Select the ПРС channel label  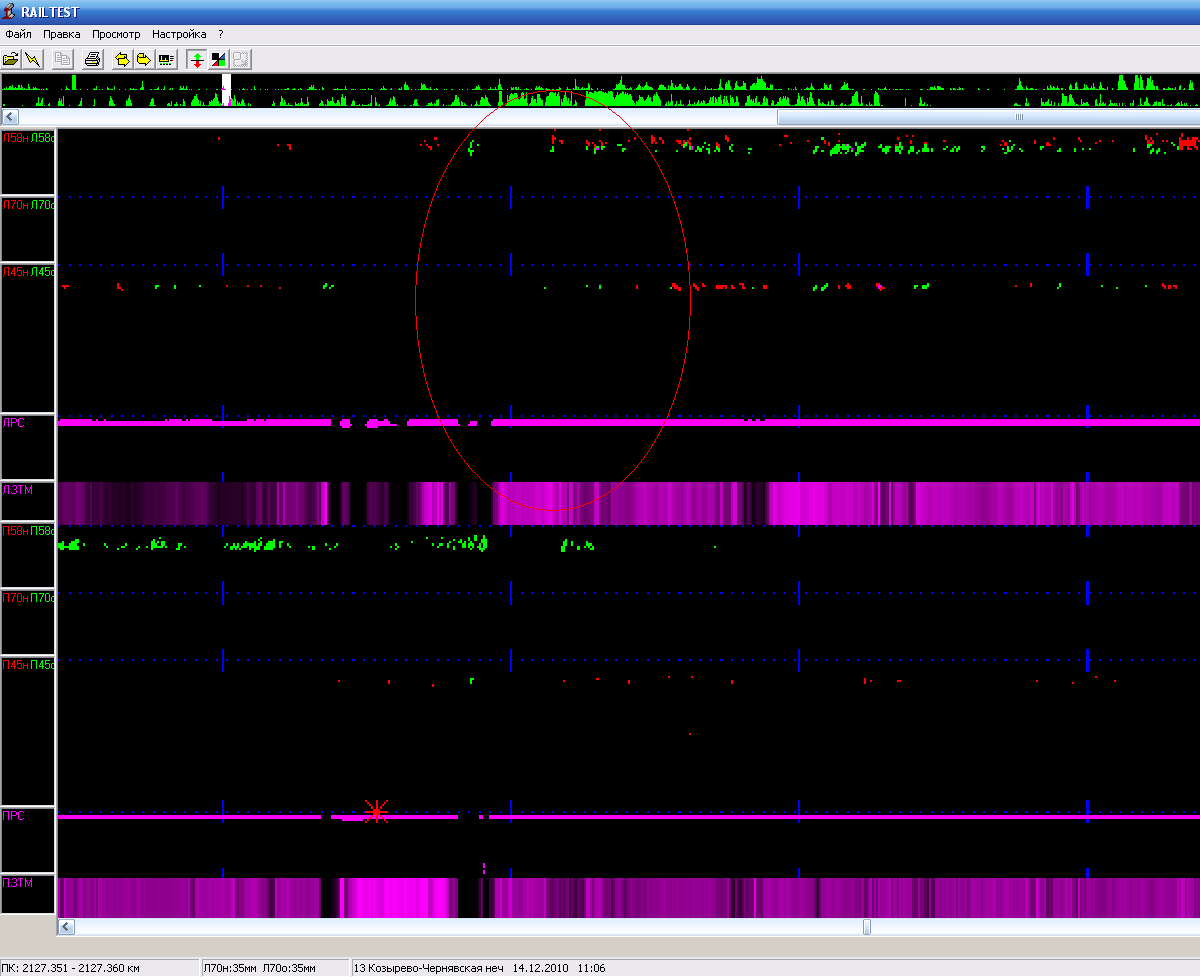coord(14,816)
